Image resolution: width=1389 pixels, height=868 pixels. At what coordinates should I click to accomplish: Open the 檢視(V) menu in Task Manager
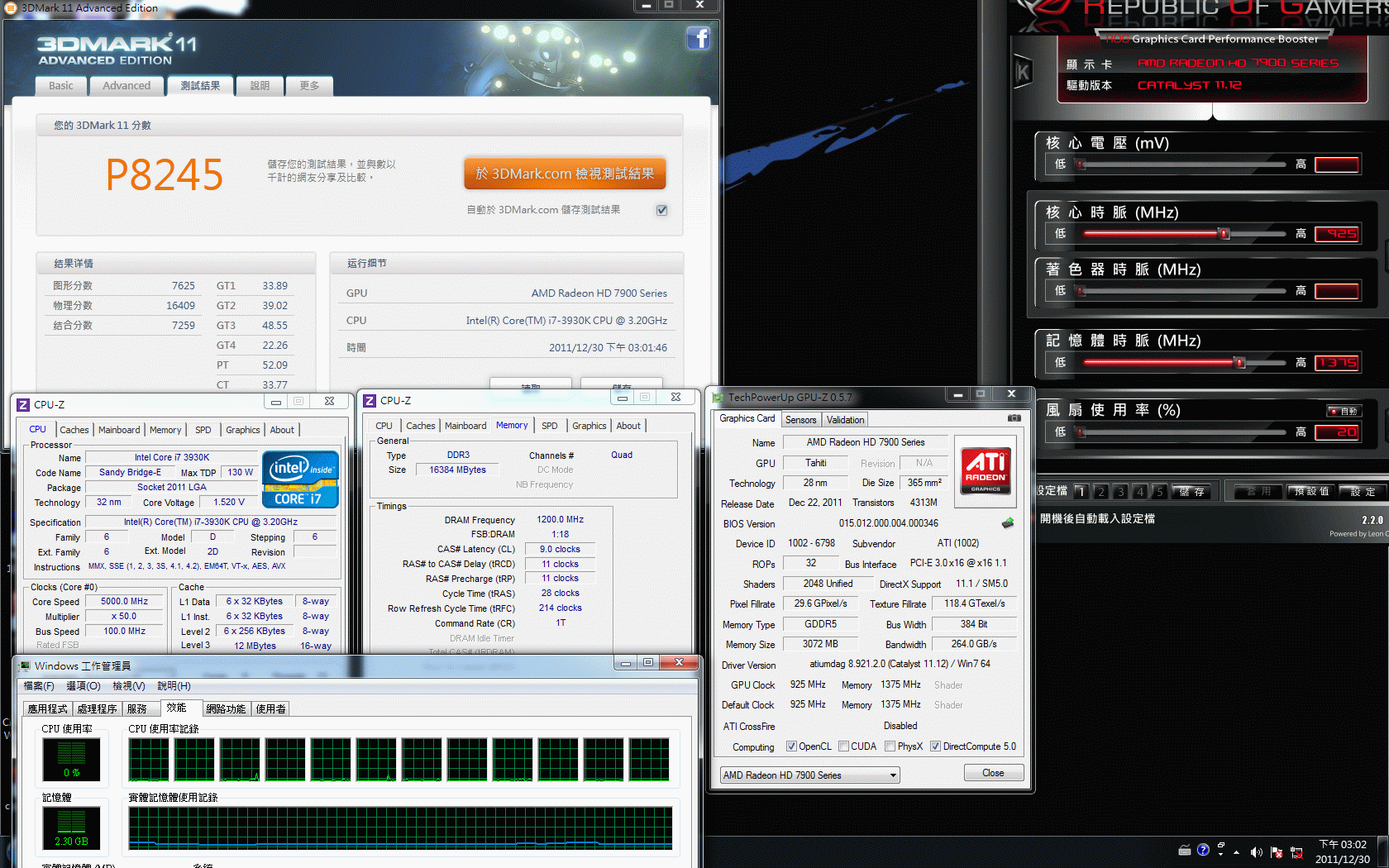pos(129,686)
